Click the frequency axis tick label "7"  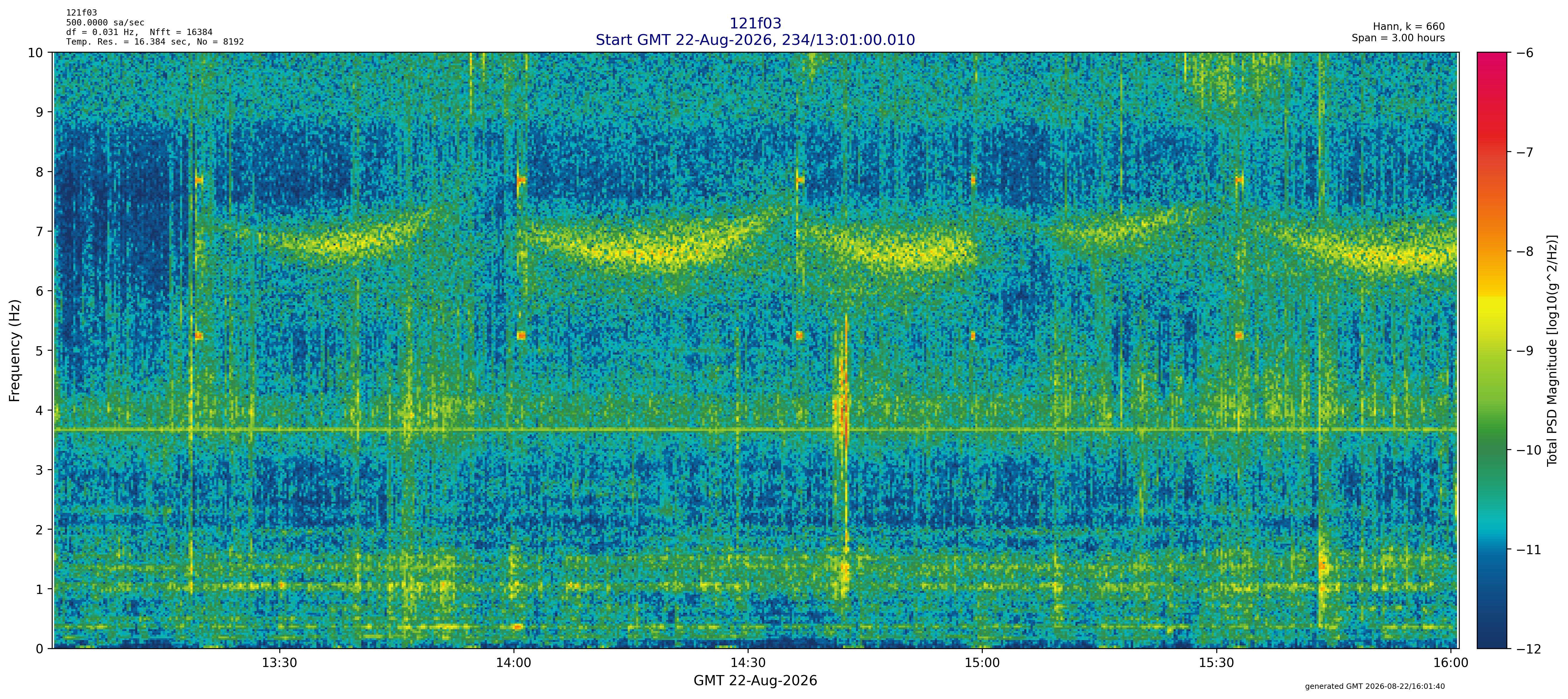pos(39,231)
